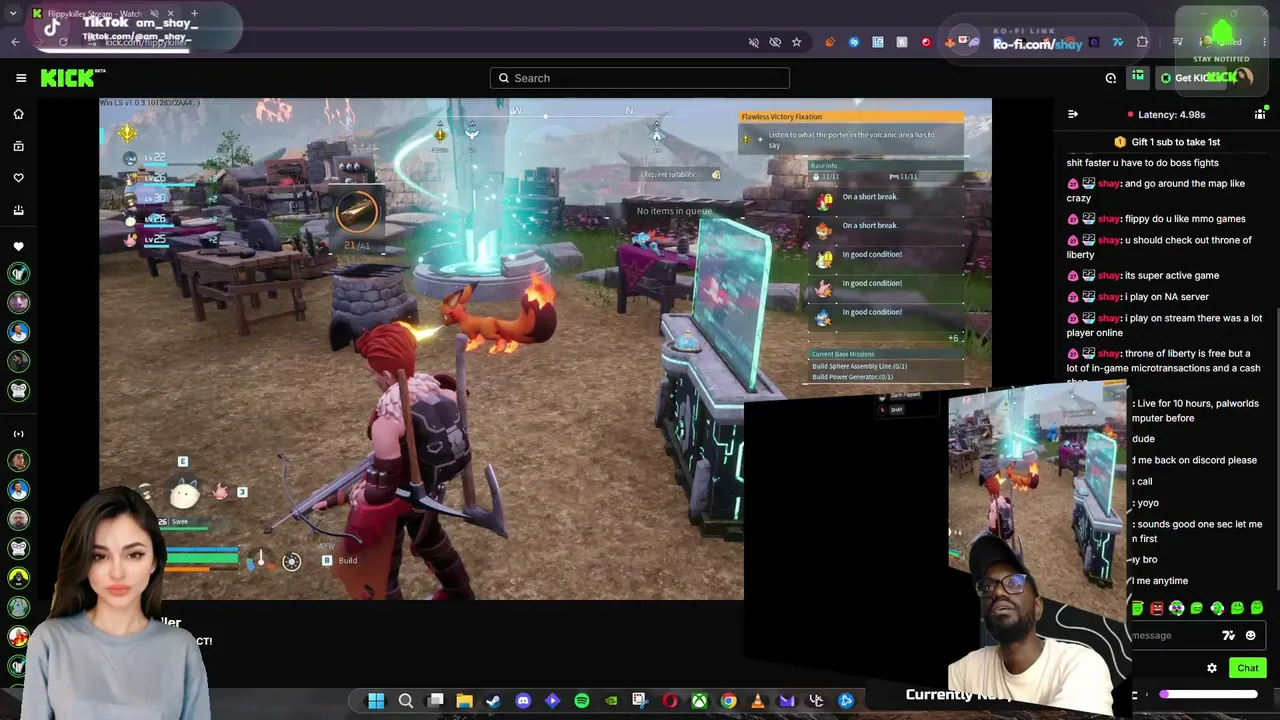This screenshot has width=1280, height=720.
Task: Open the browser extensions puzzle icon
Action: (1142, 42)
